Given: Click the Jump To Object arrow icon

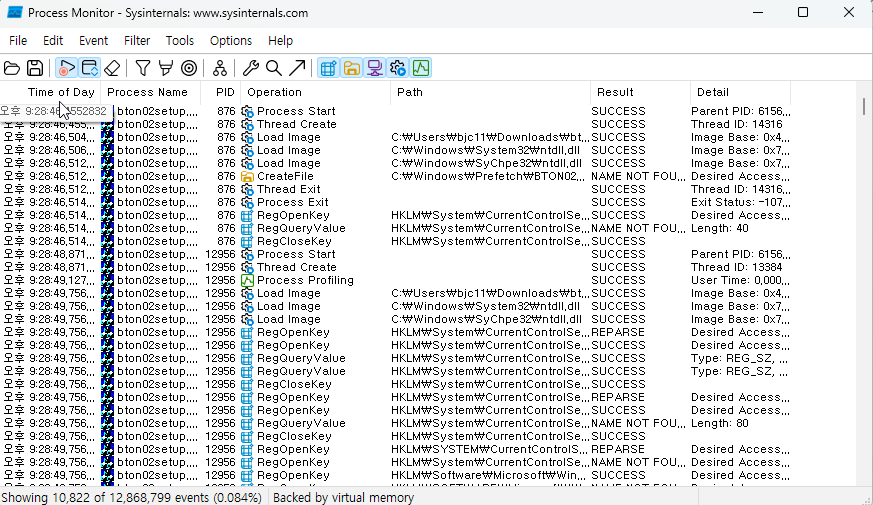Looking at the screenshot, I should pyautogui.click(x=297, y=68).
